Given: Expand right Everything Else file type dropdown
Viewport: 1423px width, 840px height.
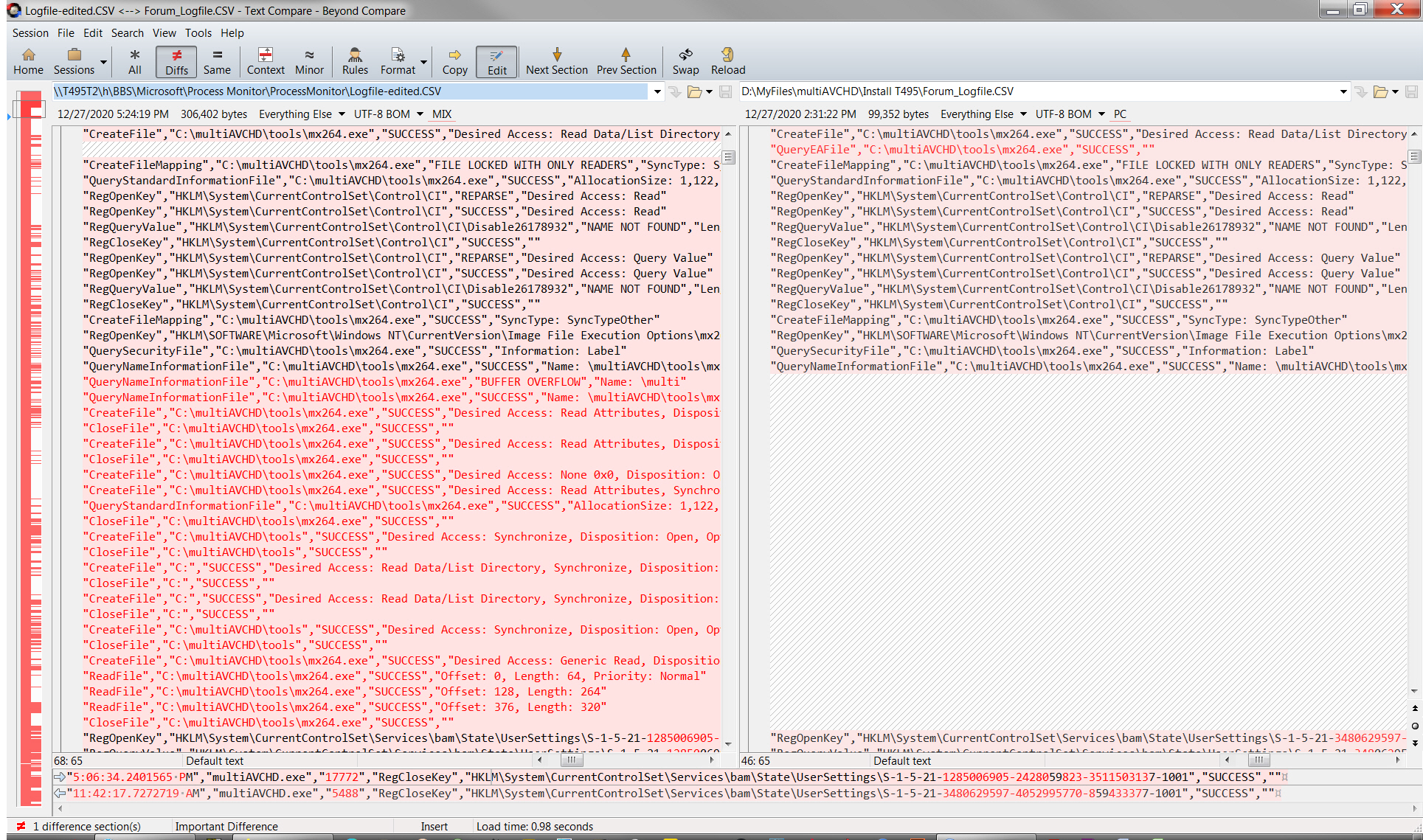Looking at the screenshot, I should click(x=1023, y=114).
